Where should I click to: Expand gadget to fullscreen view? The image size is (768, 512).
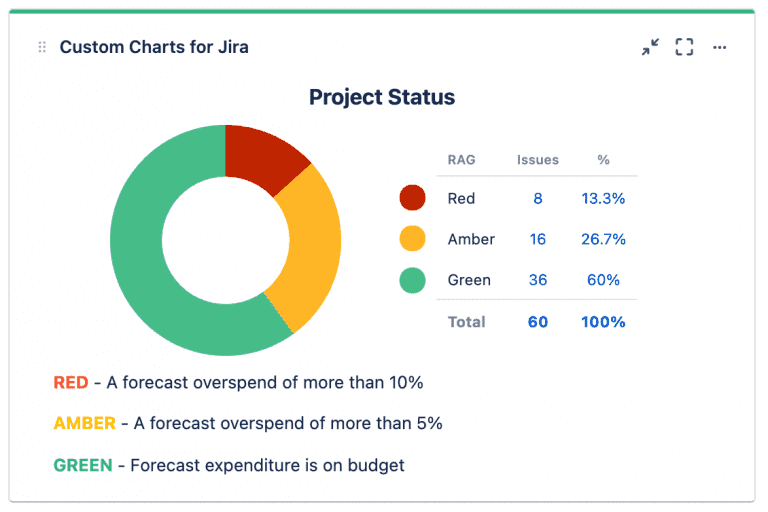click(x=684, y=47)
